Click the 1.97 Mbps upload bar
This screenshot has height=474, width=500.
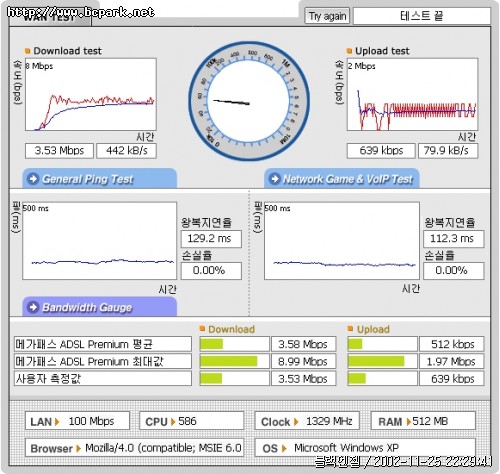click(382, 361)
